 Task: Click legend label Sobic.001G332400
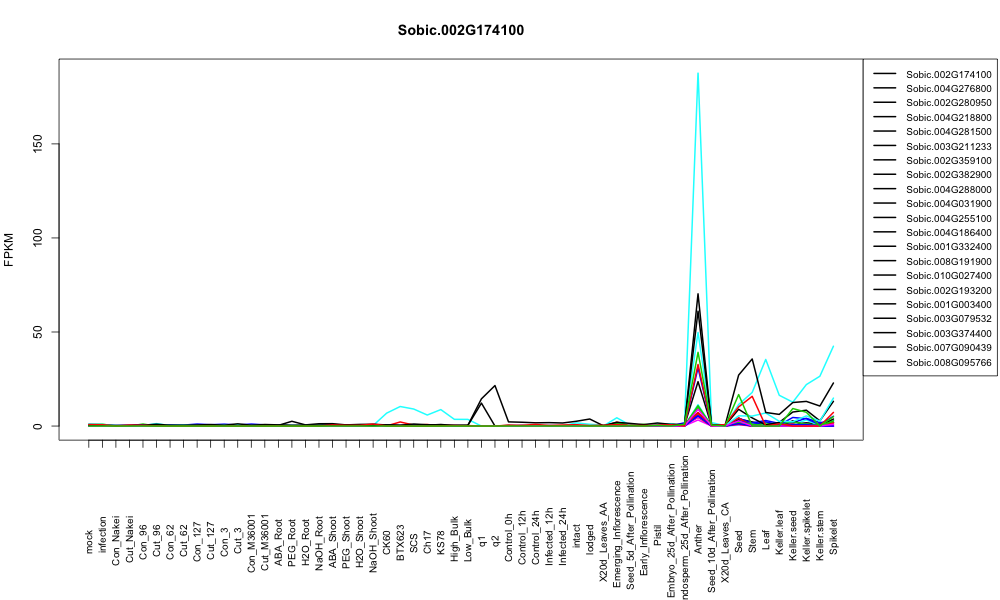[x=948, y=247]
